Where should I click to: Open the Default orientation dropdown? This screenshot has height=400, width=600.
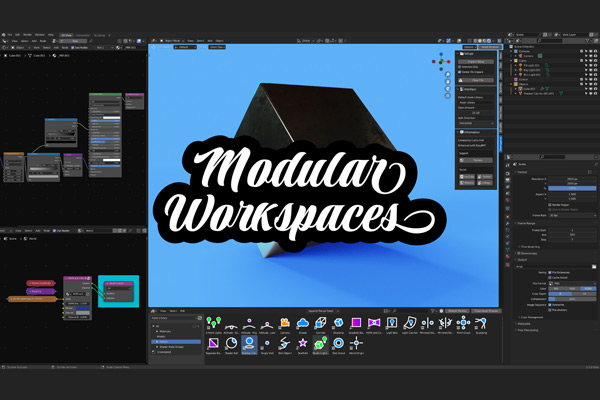tap(185, 47)
